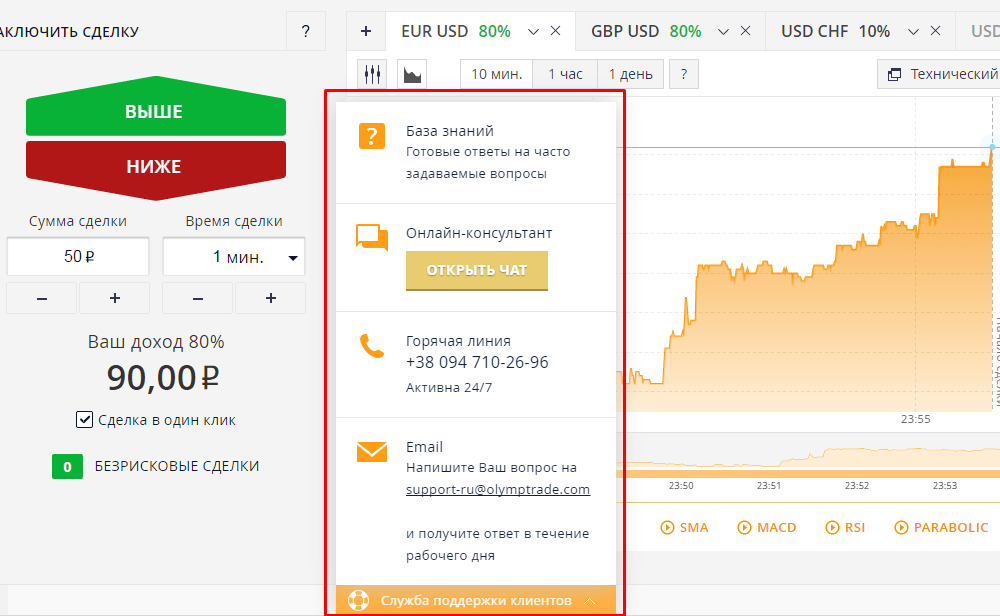This screenshot has width=1000, height=616.
Task: Click the Email envelope icon
Action: [x=372, y=451]
